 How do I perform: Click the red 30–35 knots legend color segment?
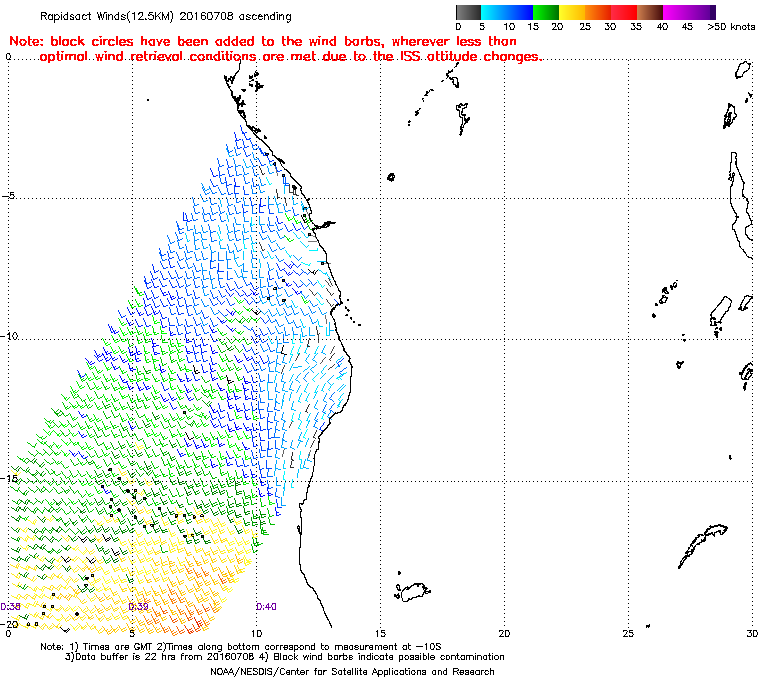click(x=624, y=12)
